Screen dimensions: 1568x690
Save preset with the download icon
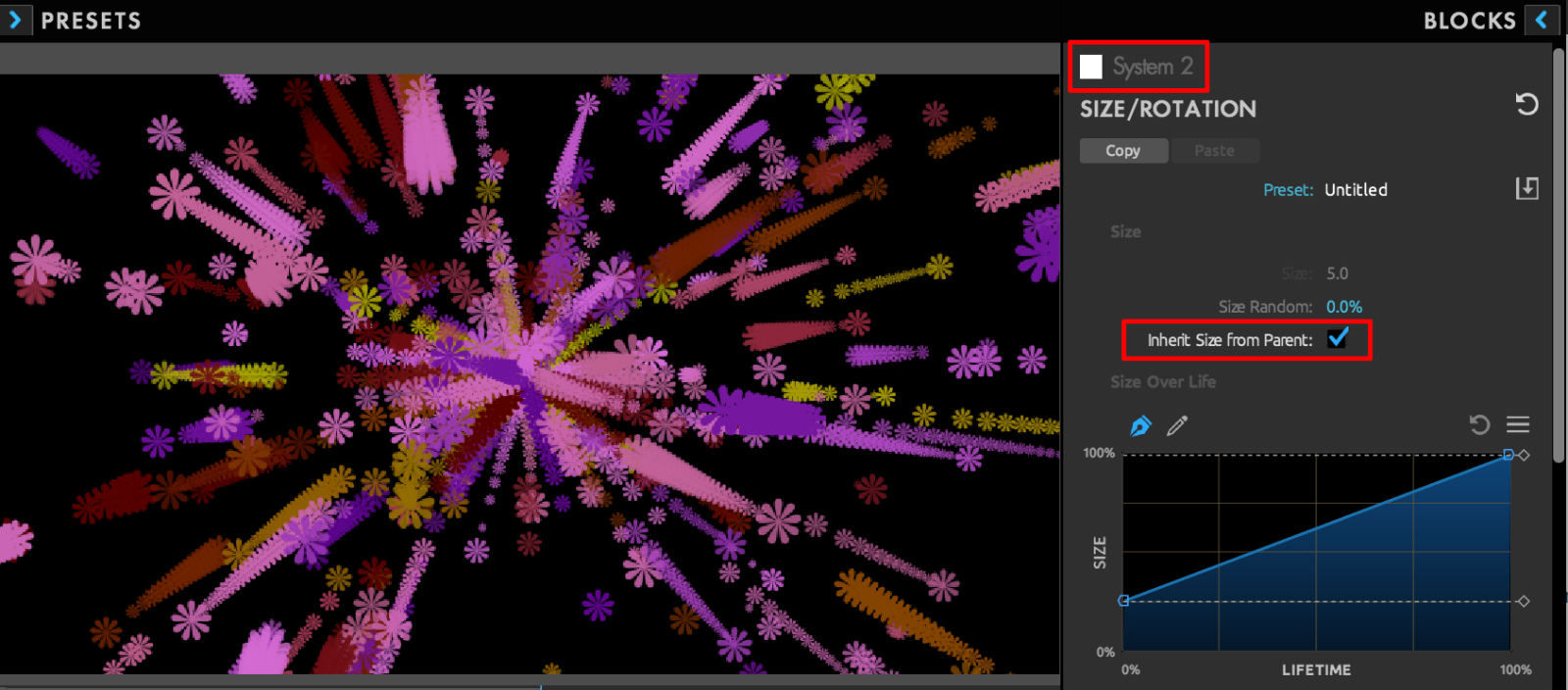[1527, 188]
